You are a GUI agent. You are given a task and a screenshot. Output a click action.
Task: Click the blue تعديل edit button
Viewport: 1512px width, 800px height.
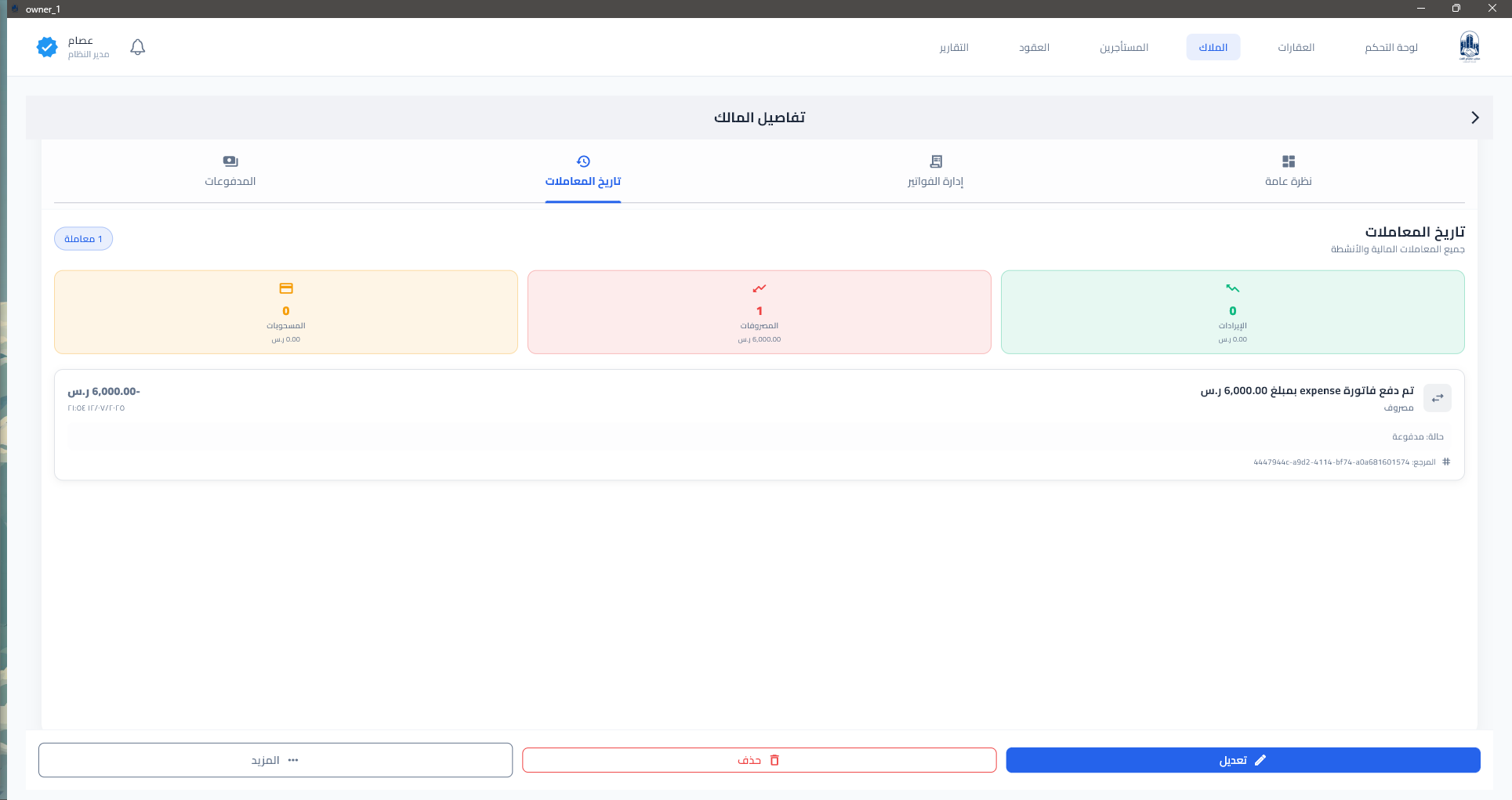point(1243,760)
